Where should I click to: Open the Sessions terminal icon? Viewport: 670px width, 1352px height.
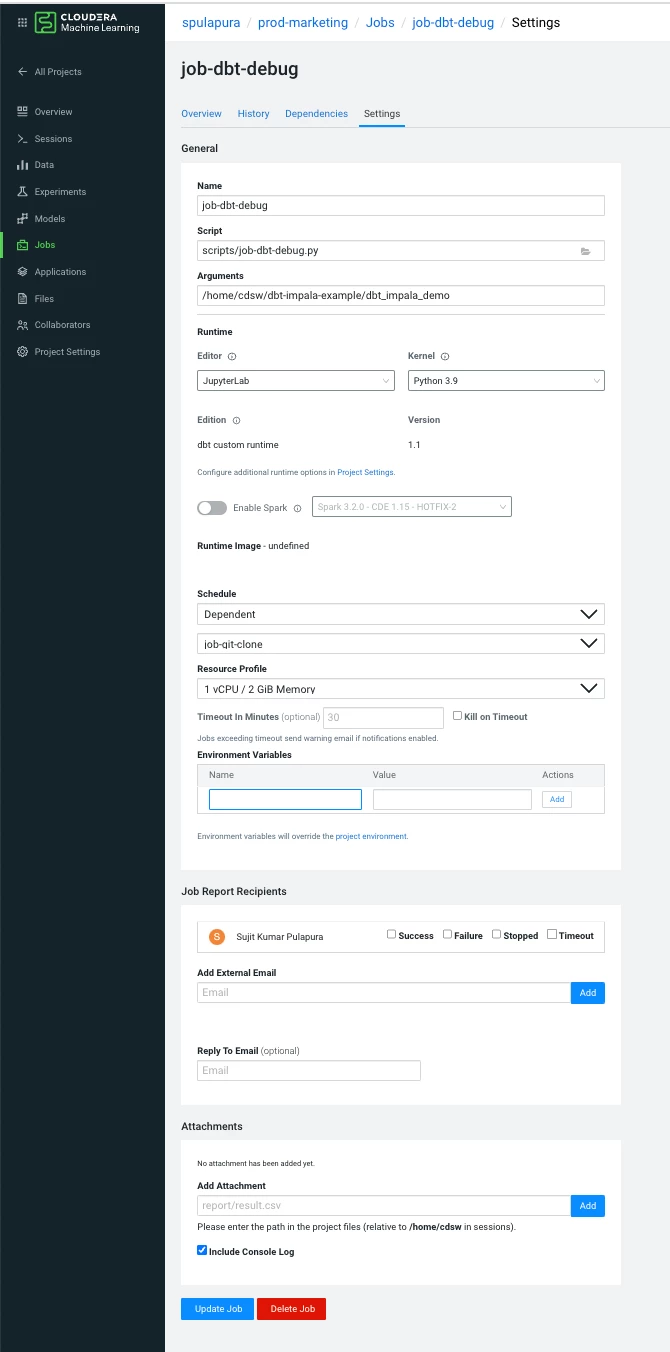pyautogui.click(x=23, y=139)
